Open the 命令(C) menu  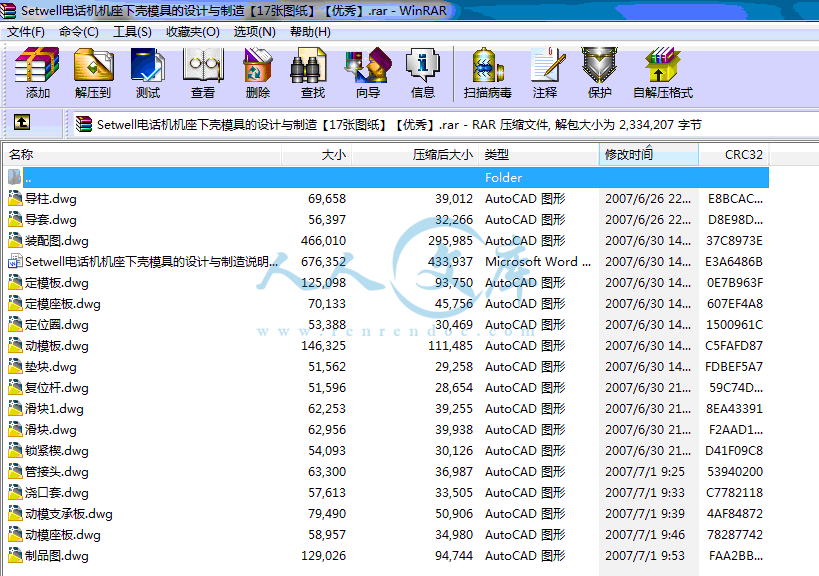79,32
